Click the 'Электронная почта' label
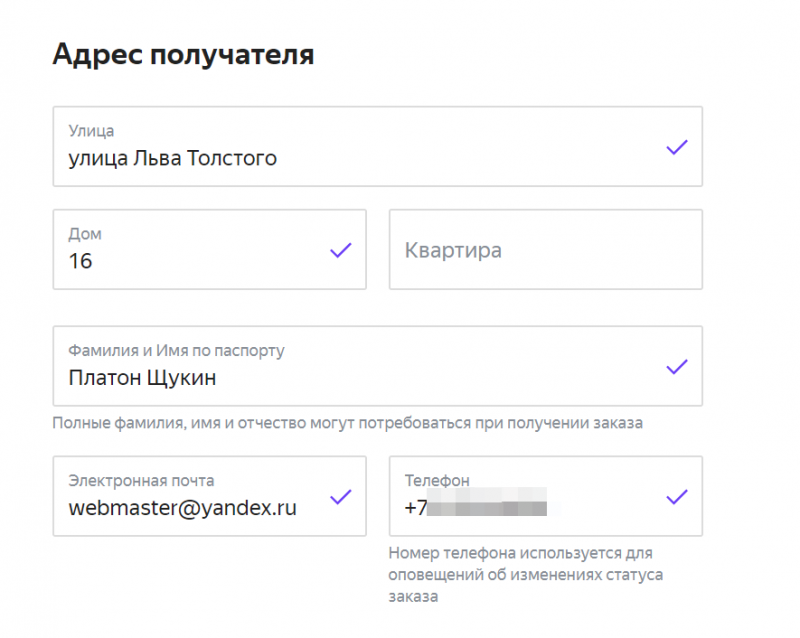The image size is (800, 638). click(x=141, y=480)
